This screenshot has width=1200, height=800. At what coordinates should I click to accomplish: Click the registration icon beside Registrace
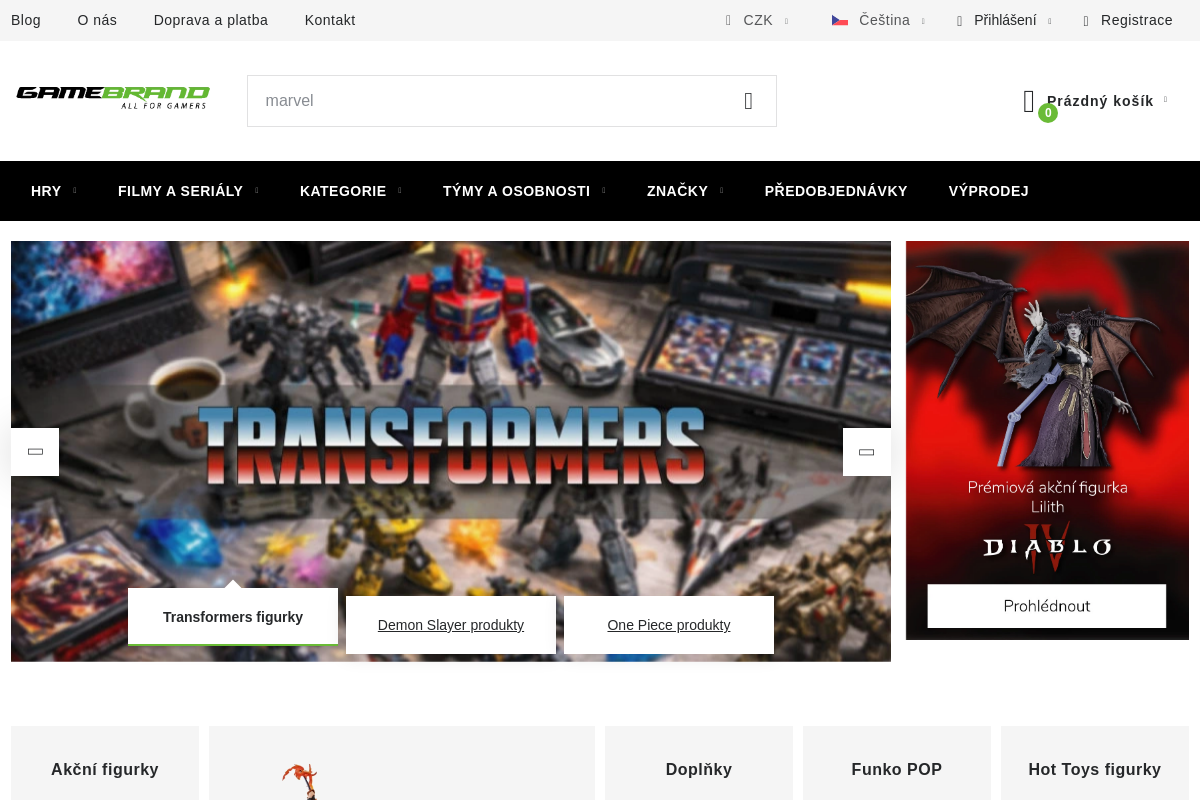pos(1085,20)
